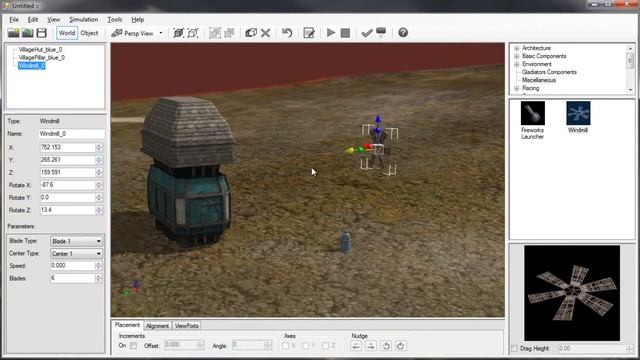Click the Rotate X value field
The image size is (640, 360).
click(67, 185)
